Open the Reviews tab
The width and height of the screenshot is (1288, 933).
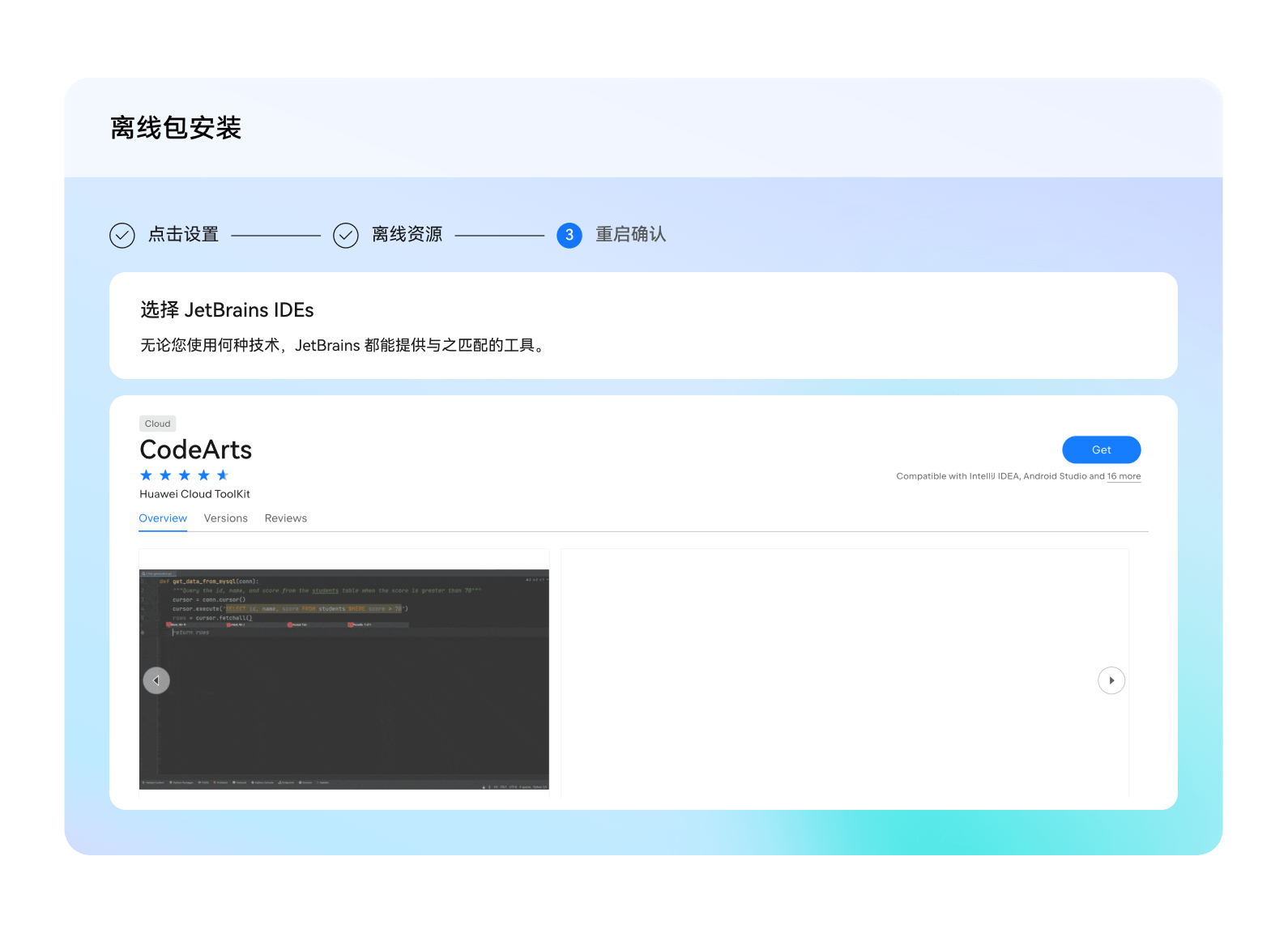pos(286,518)
